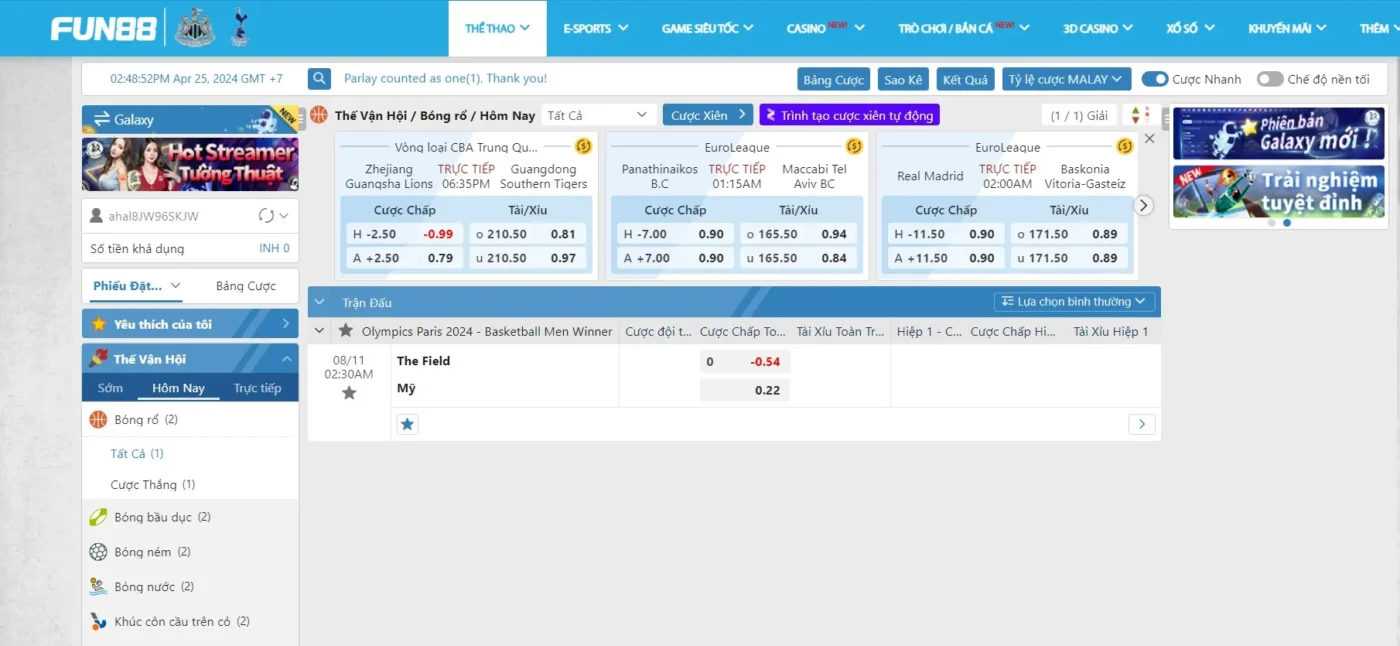This screenshot has width=1400, height=646.
Task: Advance featured matches carousel with right arrow
Action: click(x=1145, y=205)
